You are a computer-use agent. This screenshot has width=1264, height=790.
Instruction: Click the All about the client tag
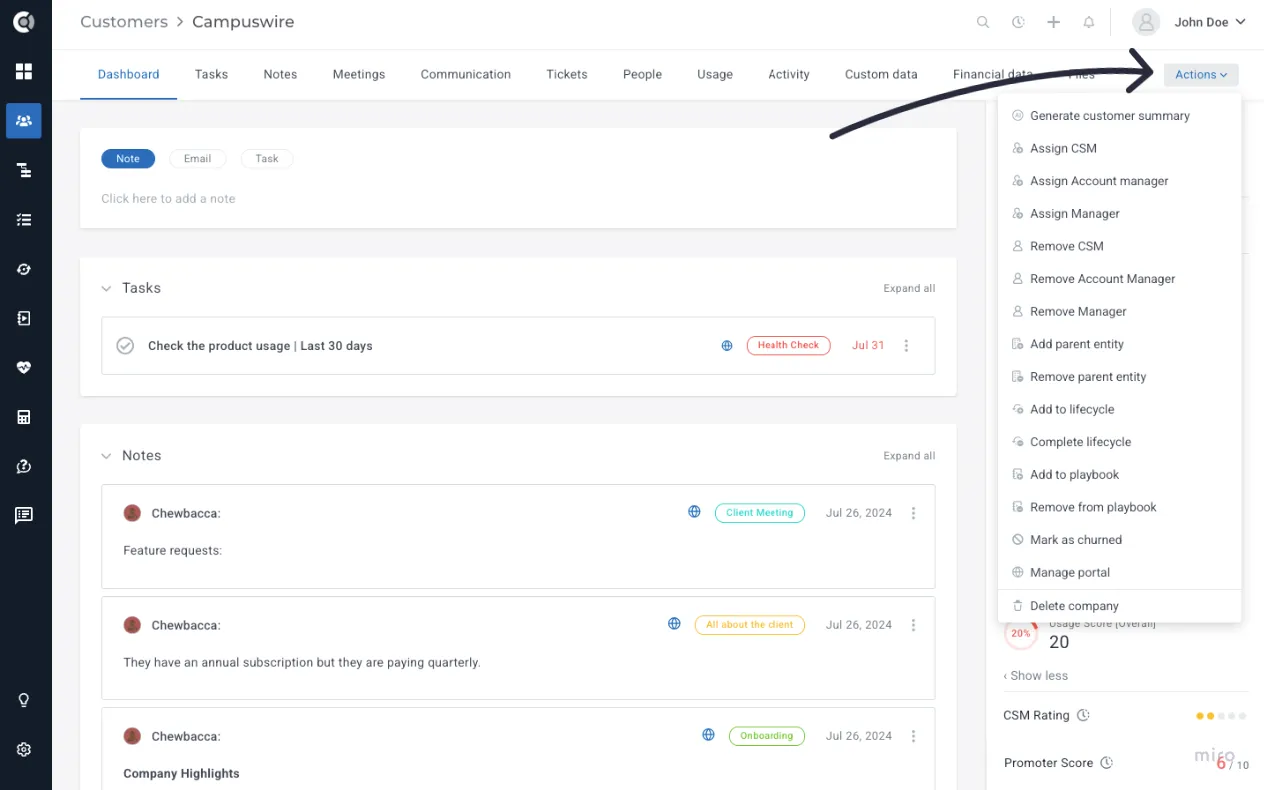(749, 625)
